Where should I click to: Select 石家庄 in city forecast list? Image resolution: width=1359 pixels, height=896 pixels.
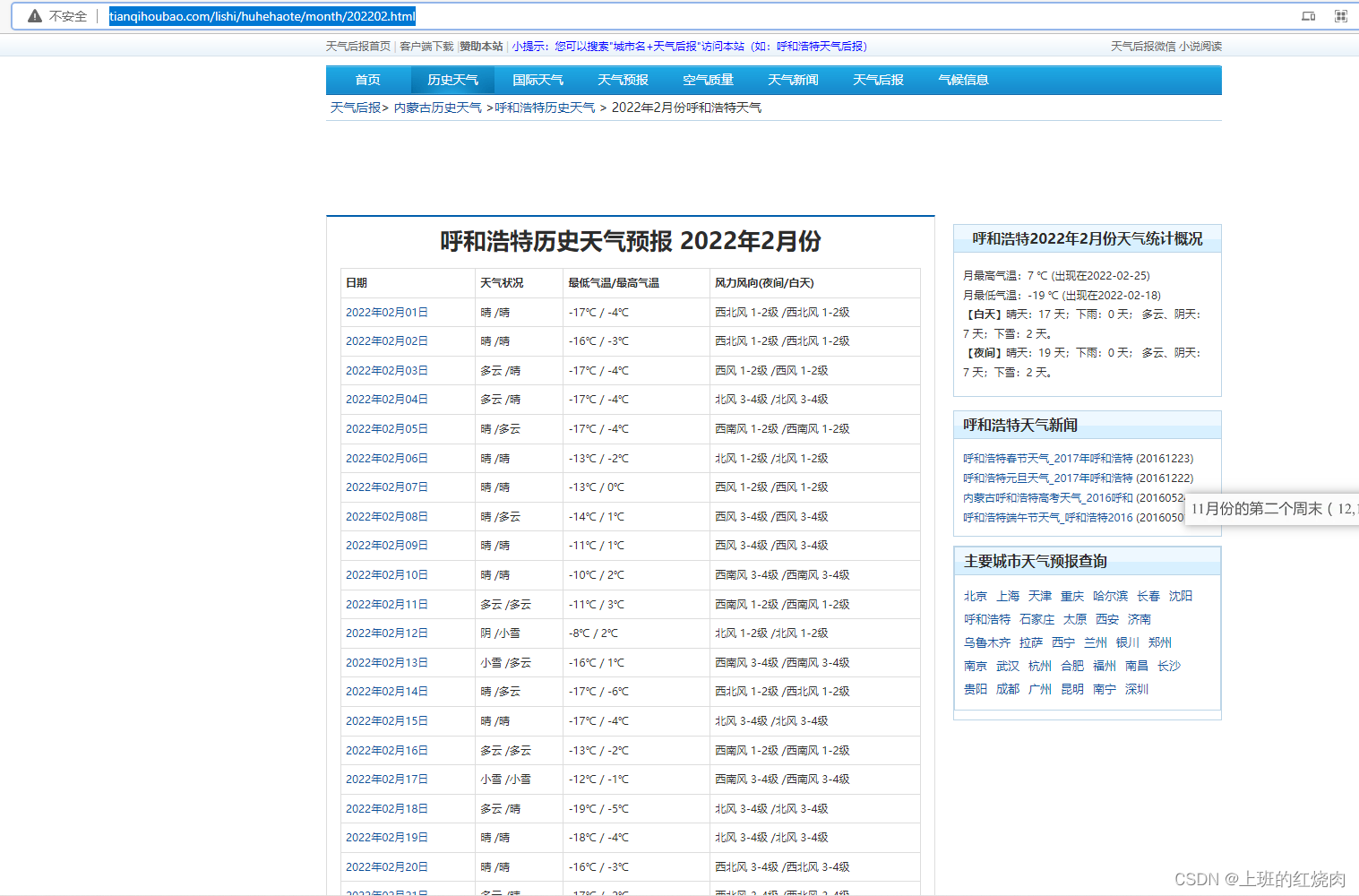[1036, 619]
